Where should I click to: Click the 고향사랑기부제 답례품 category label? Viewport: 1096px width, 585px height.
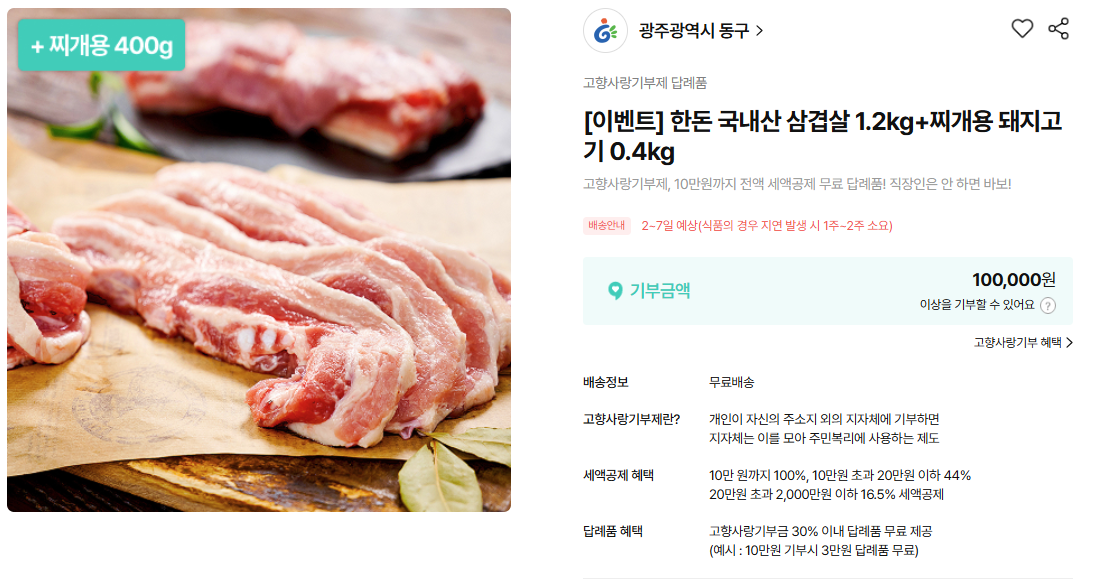click(x=645, y=83)
